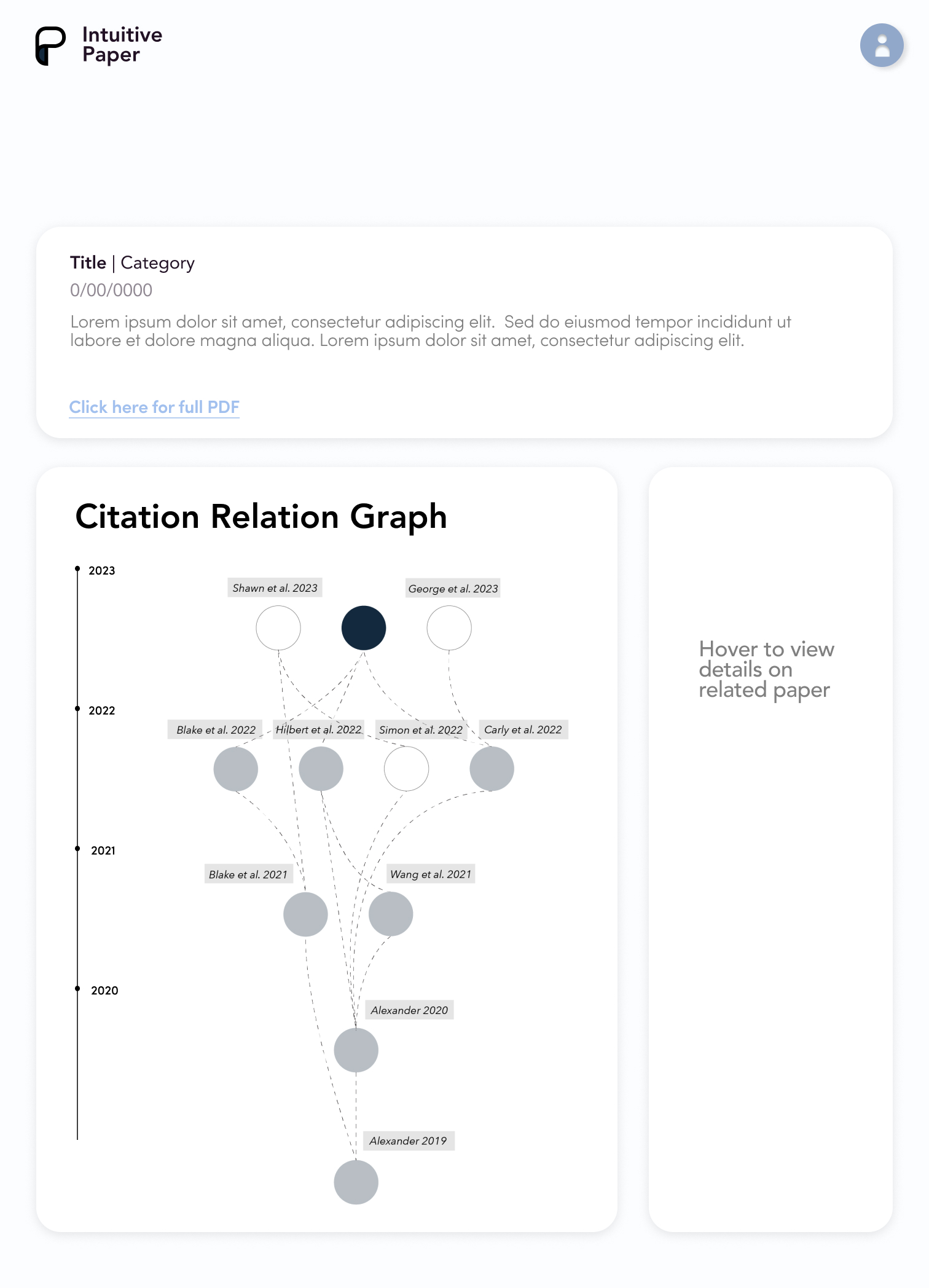Select the dark navy current paper node

click(364, 628)
